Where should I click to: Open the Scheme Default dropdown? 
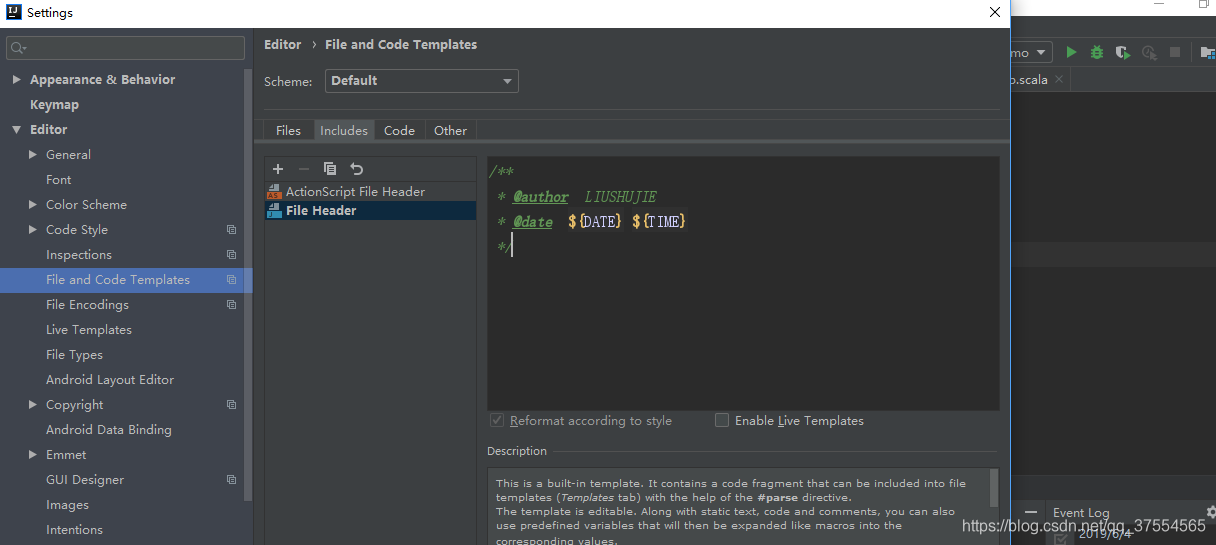point(422,81)
